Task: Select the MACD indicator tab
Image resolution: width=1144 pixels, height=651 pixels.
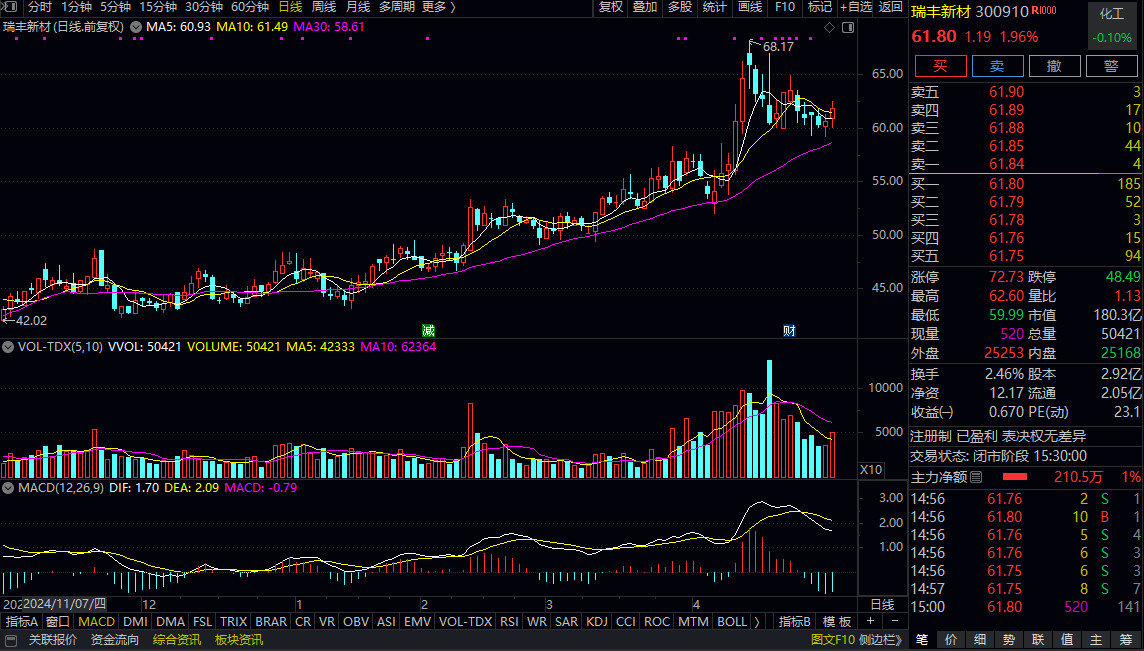Action: click(97, 622)
